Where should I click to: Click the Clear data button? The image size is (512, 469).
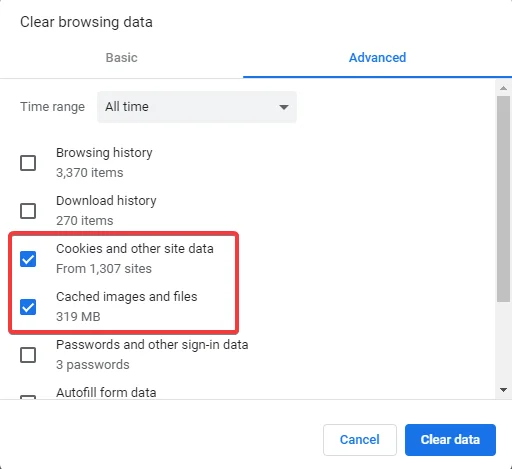tap(450, 440)
